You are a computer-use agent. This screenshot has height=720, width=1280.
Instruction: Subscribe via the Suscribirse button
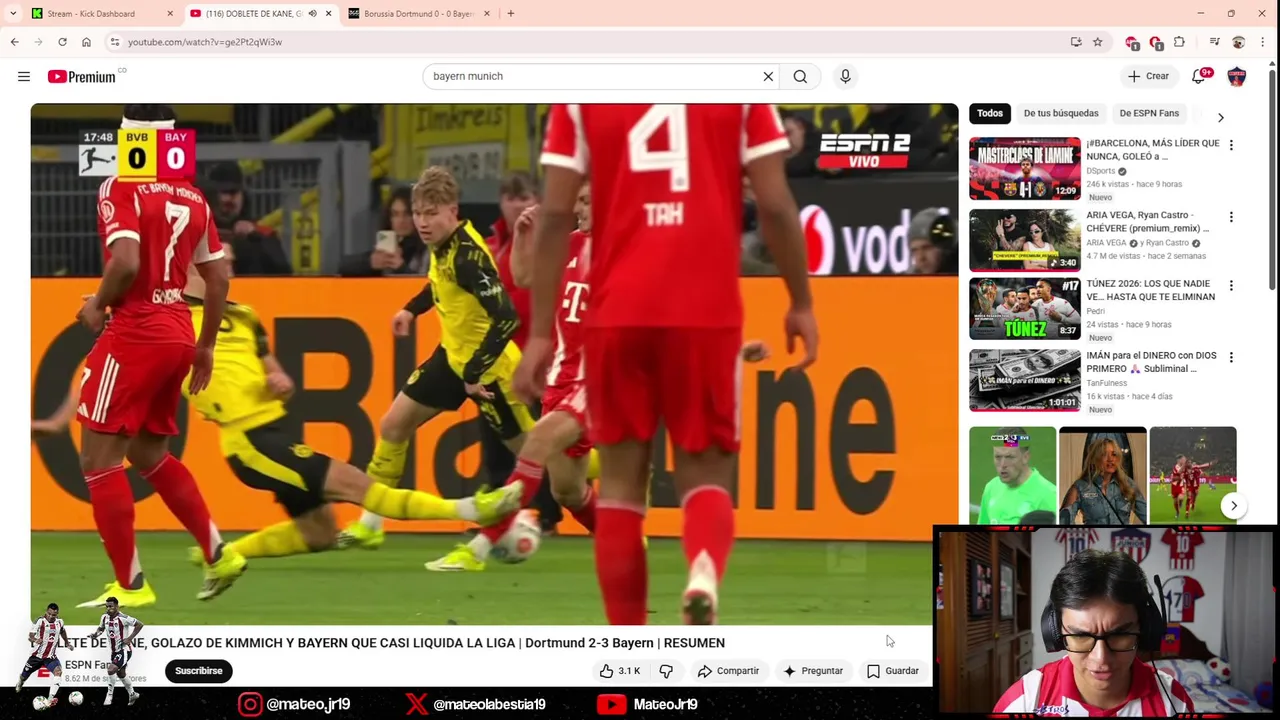[199, 671]
